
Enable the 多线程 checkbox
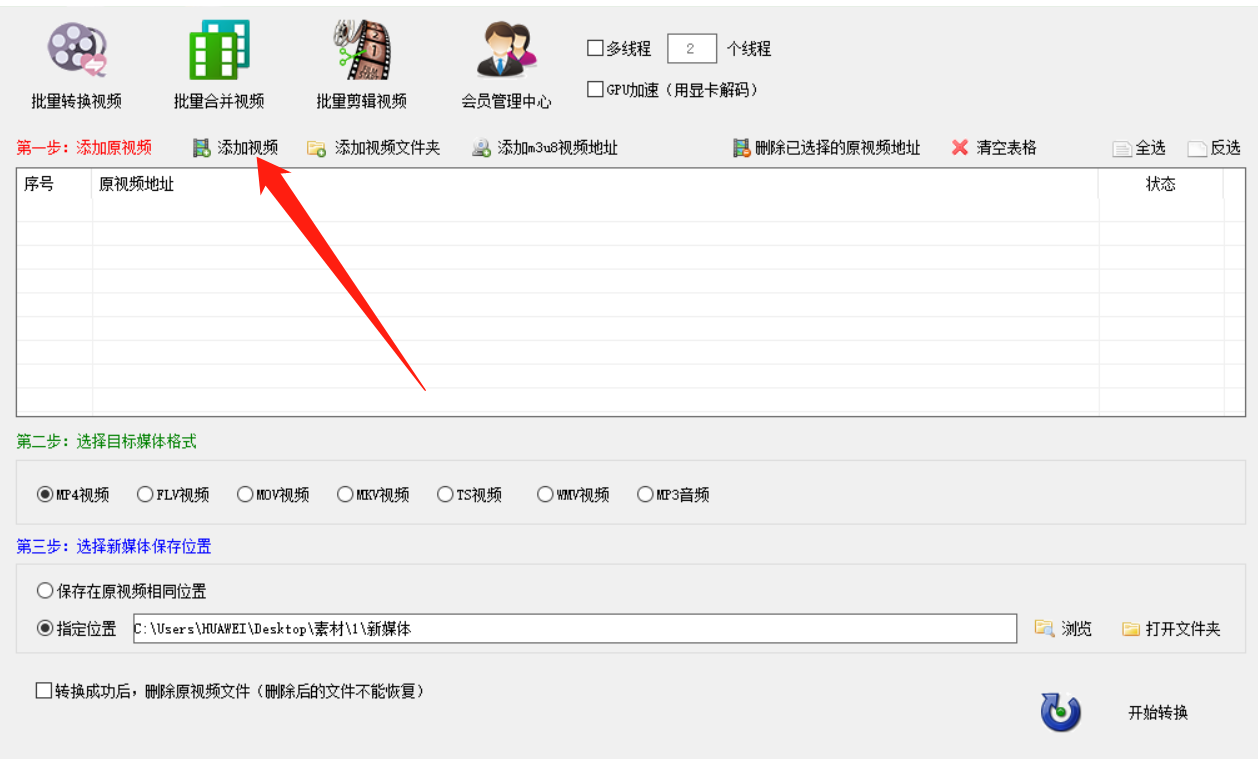[595, 48]
